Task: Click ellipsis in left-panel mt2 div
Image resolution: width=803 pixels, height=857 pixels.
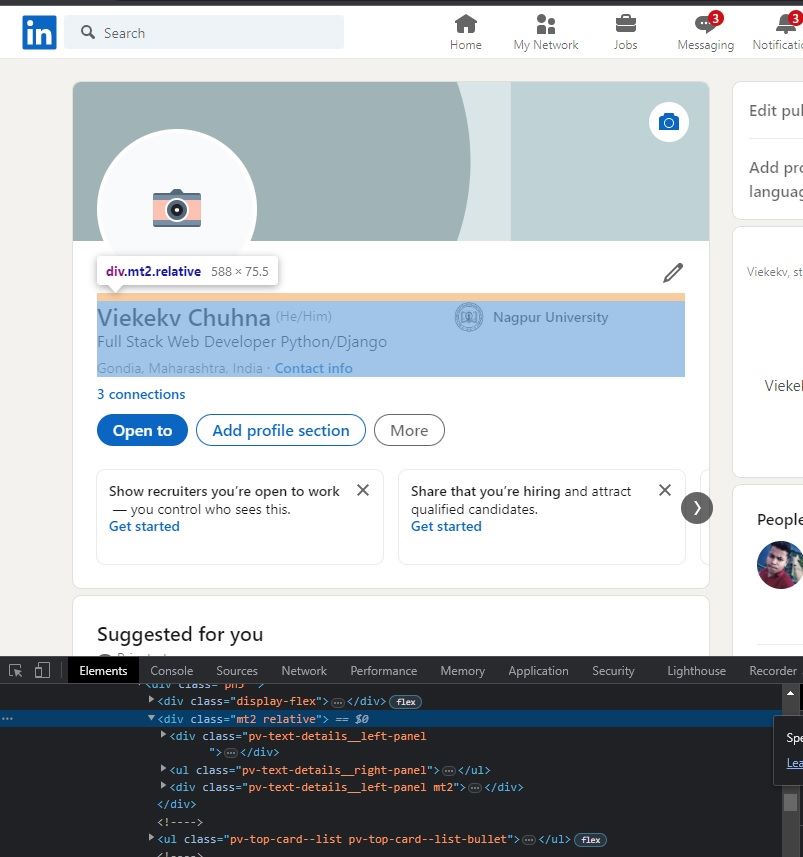Action: point(475,788)
